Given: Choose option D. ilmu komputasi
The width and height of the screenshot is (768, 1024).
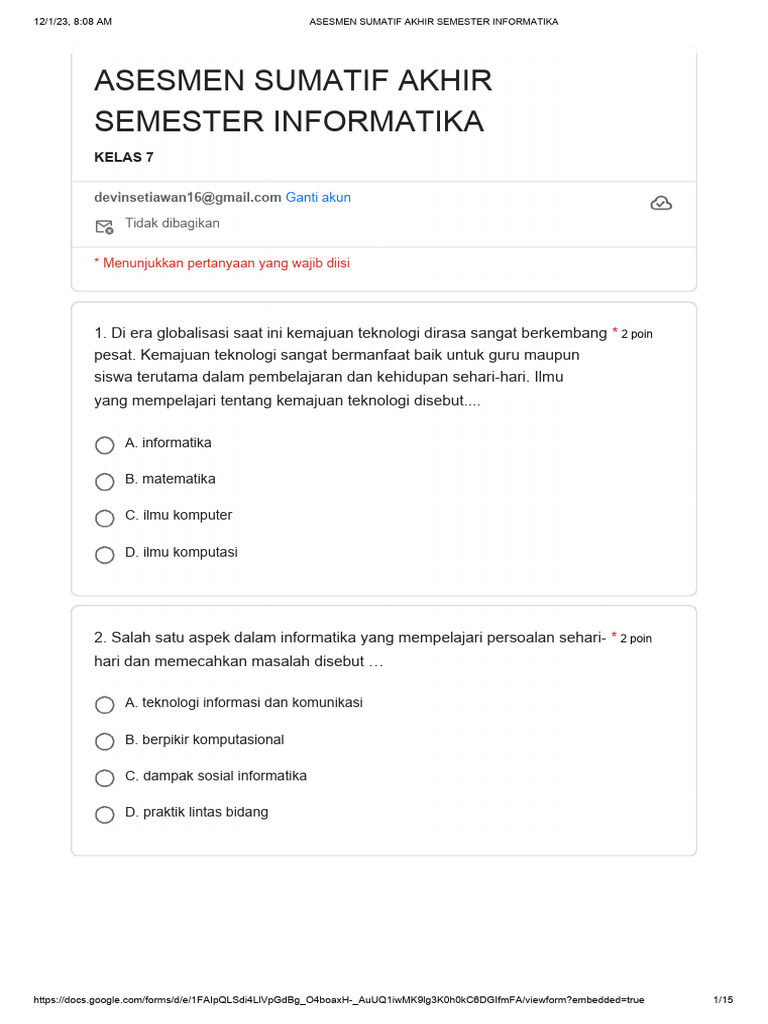Looking at the screenshot, I should (x=105, y=555).
